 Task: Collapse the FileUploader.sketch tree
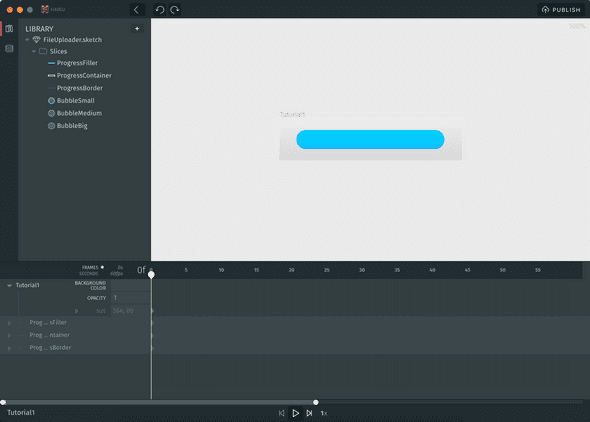tap(27, 40)
